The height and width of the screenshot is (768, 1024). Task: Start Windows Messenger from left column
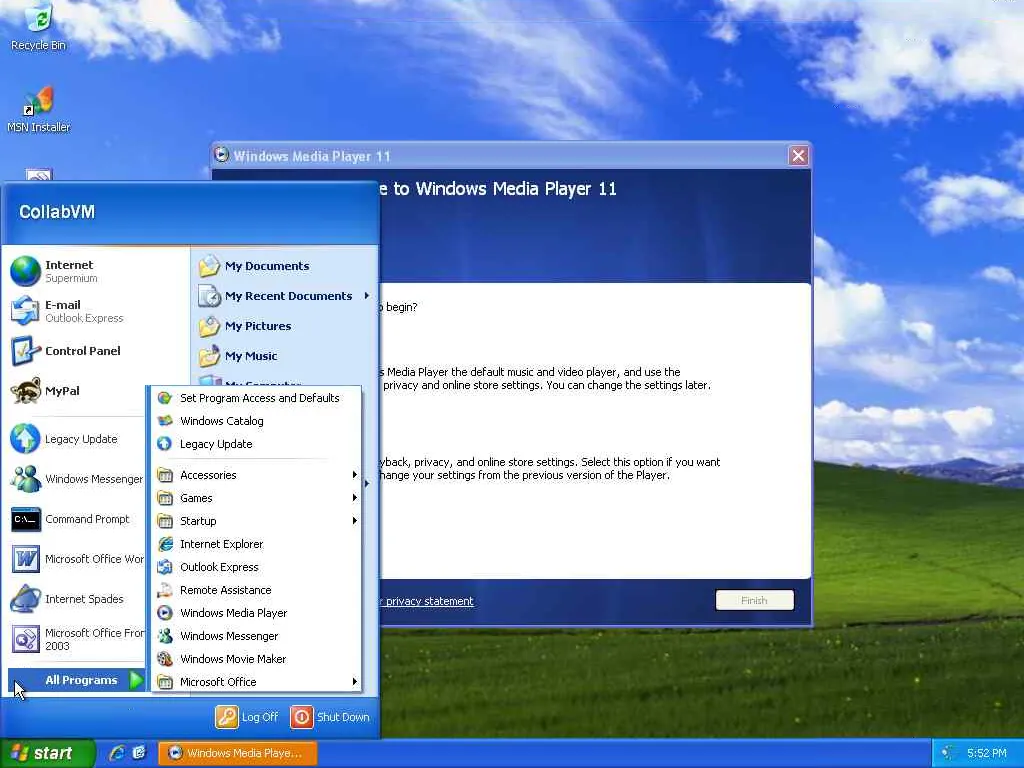tap(77, 479)
